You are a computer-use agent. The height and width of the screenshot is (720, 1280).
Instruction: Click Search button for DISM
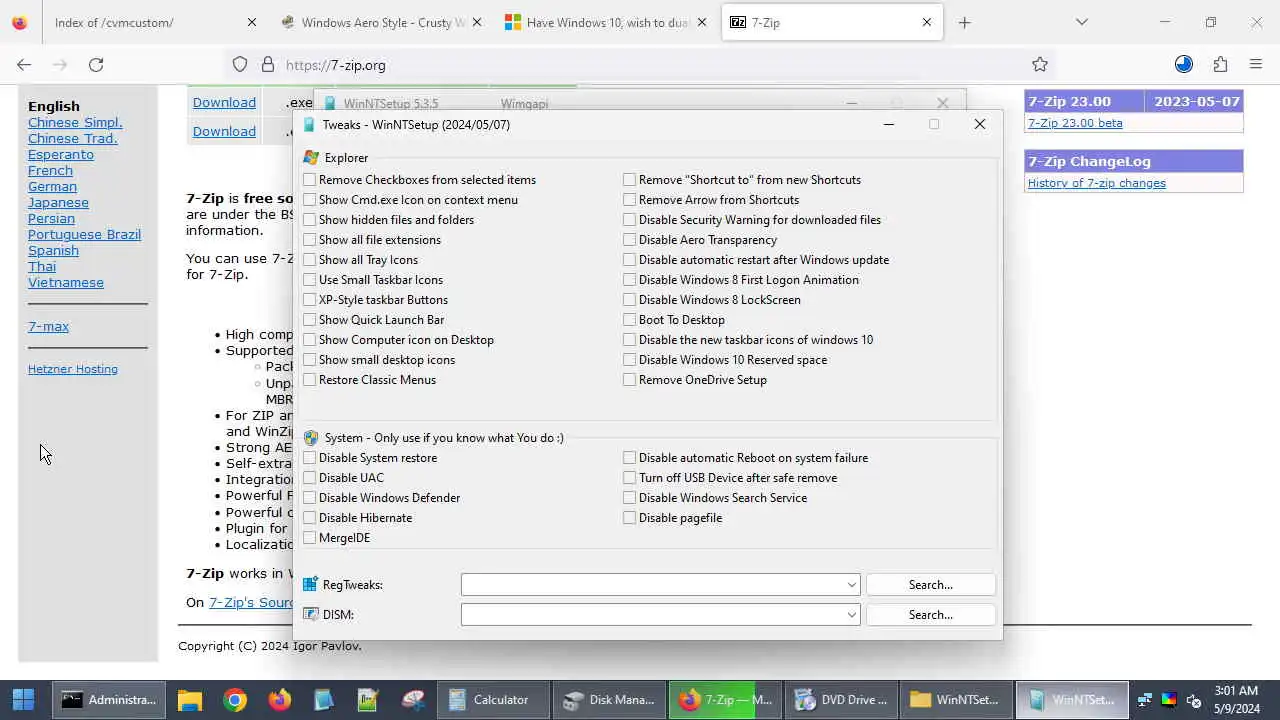(x=930, y=615)
